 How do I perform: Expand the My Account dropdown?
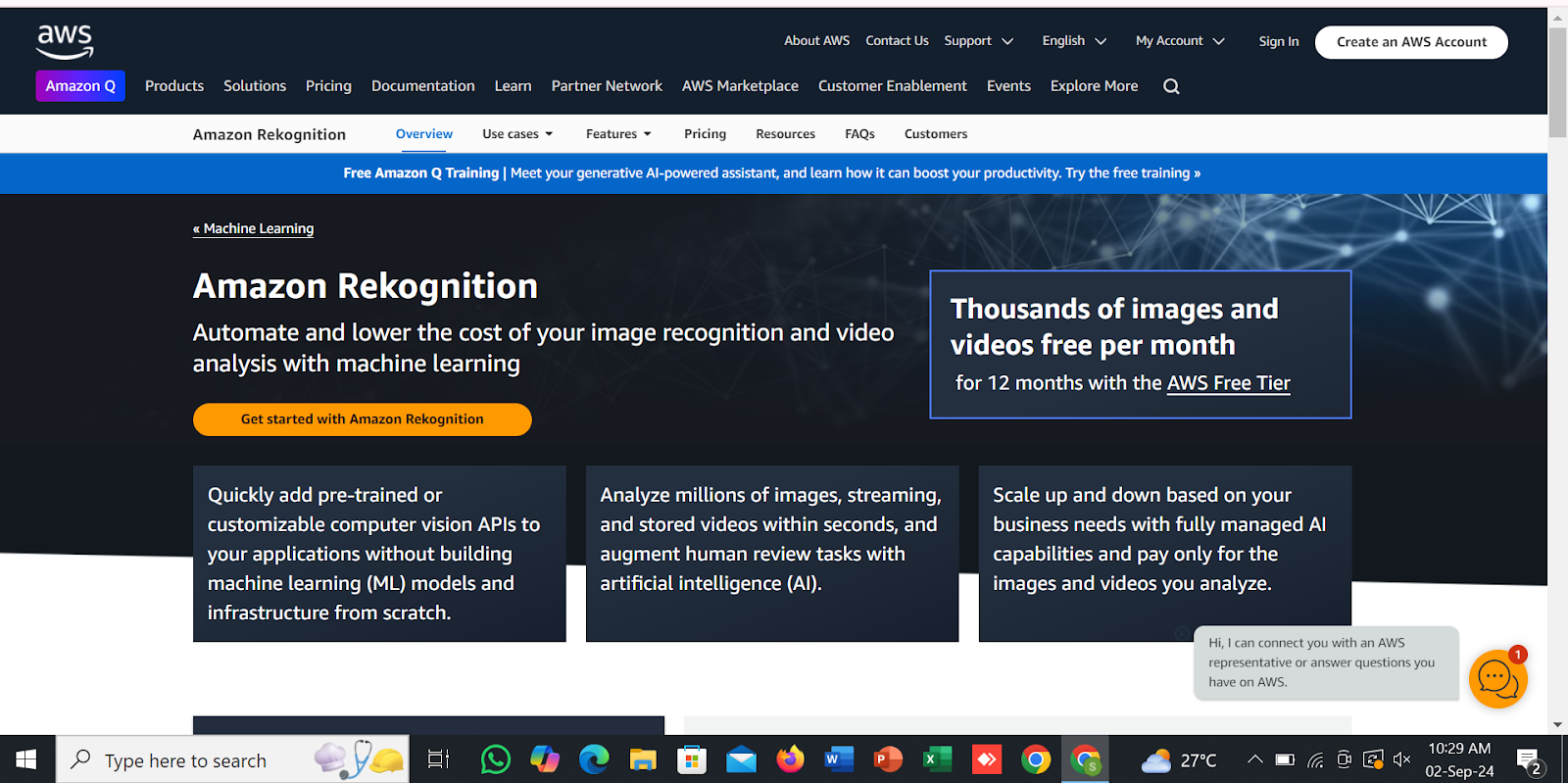click(x=1180, y=41)
